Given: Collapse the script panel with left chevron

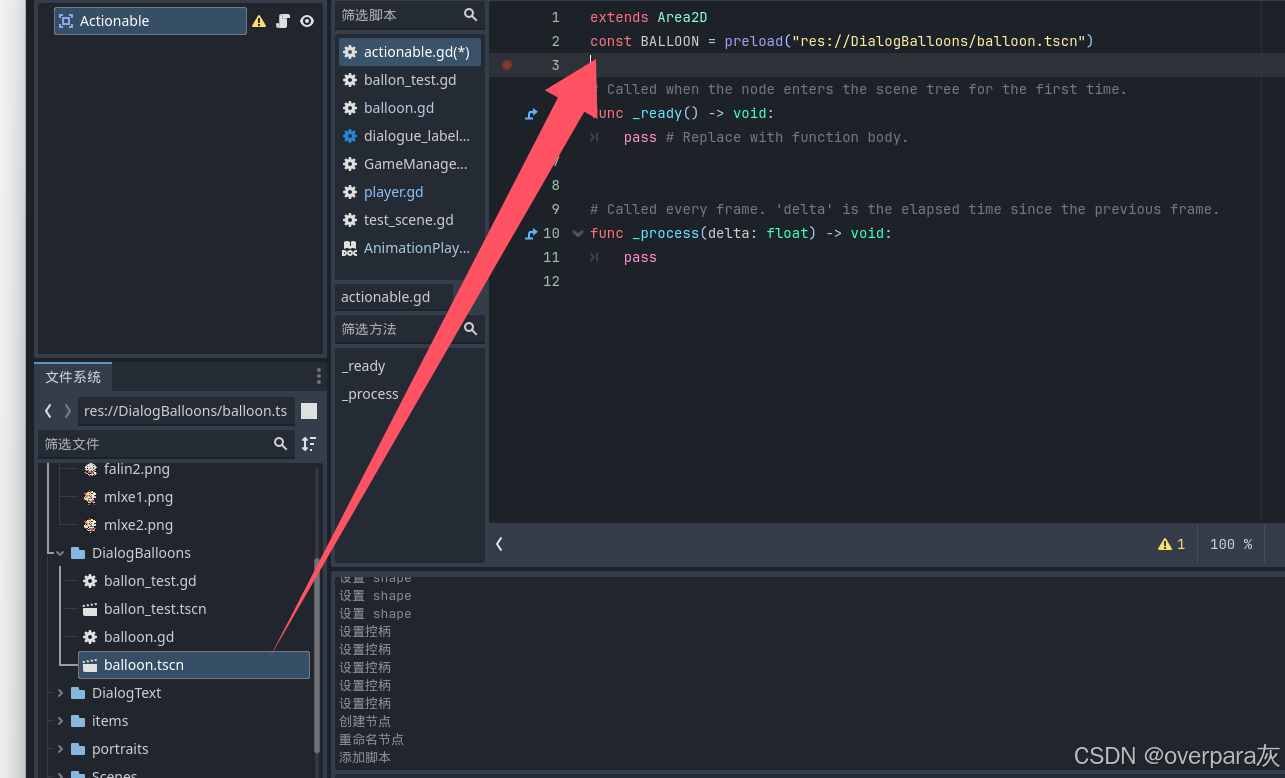Looking at the screenshot, I should tap(499, 544).
